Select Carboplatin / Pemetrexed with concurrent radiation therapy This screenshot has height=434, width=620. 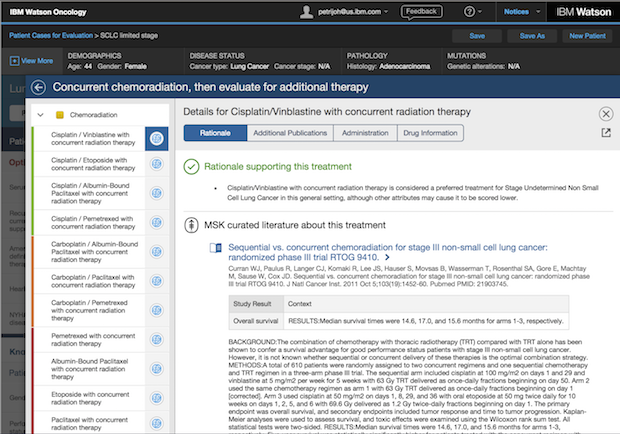click(x=89, y=310)
